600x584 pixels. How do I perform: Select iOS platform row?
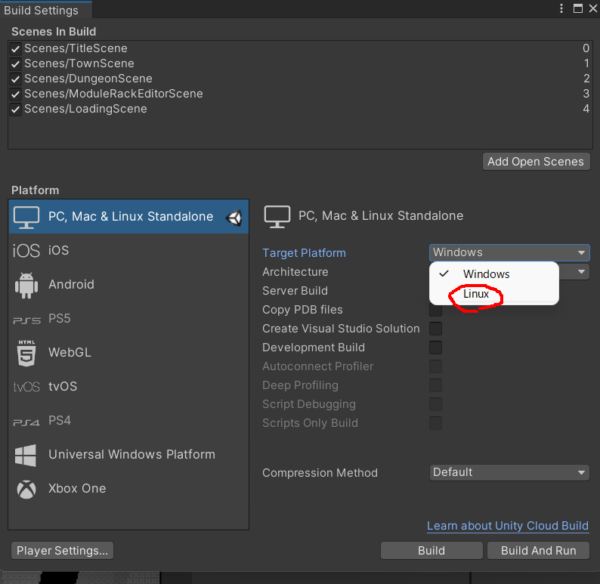pos(129,251)
